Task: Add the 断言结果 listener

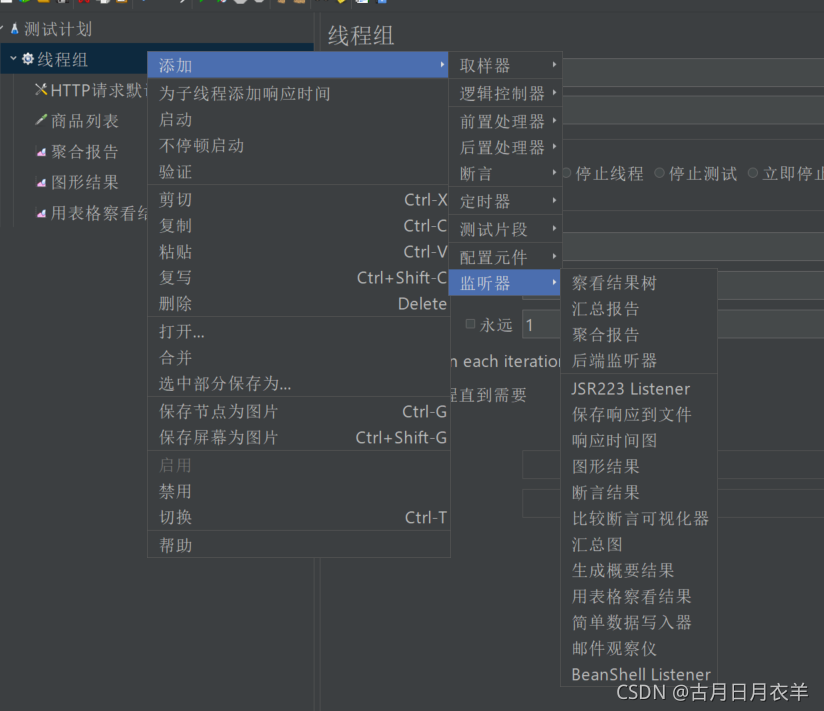Action: point(639,492)
